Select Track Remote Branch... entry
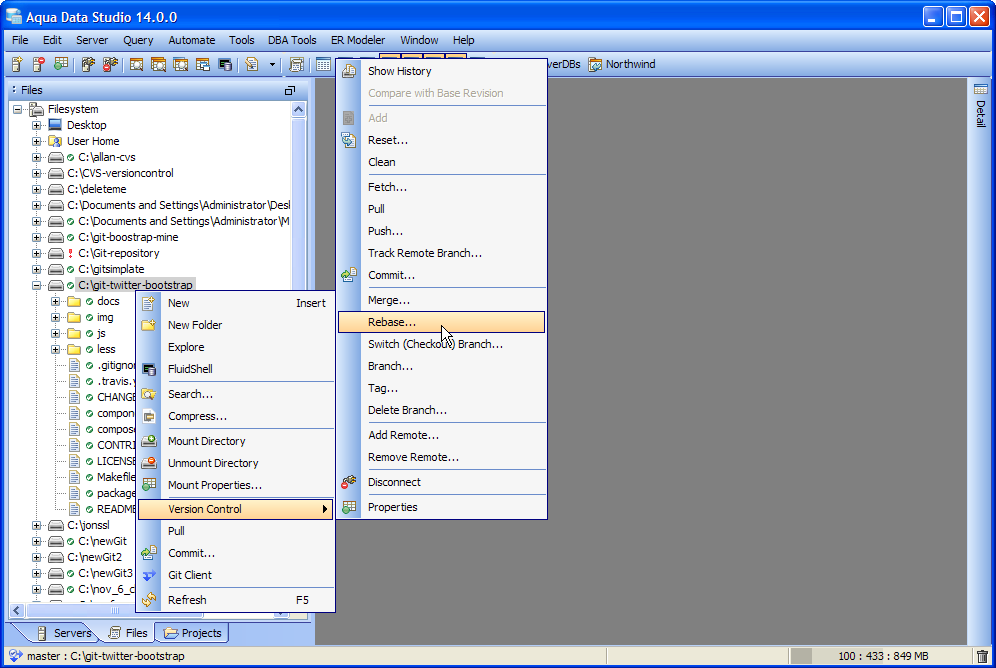 441,253
